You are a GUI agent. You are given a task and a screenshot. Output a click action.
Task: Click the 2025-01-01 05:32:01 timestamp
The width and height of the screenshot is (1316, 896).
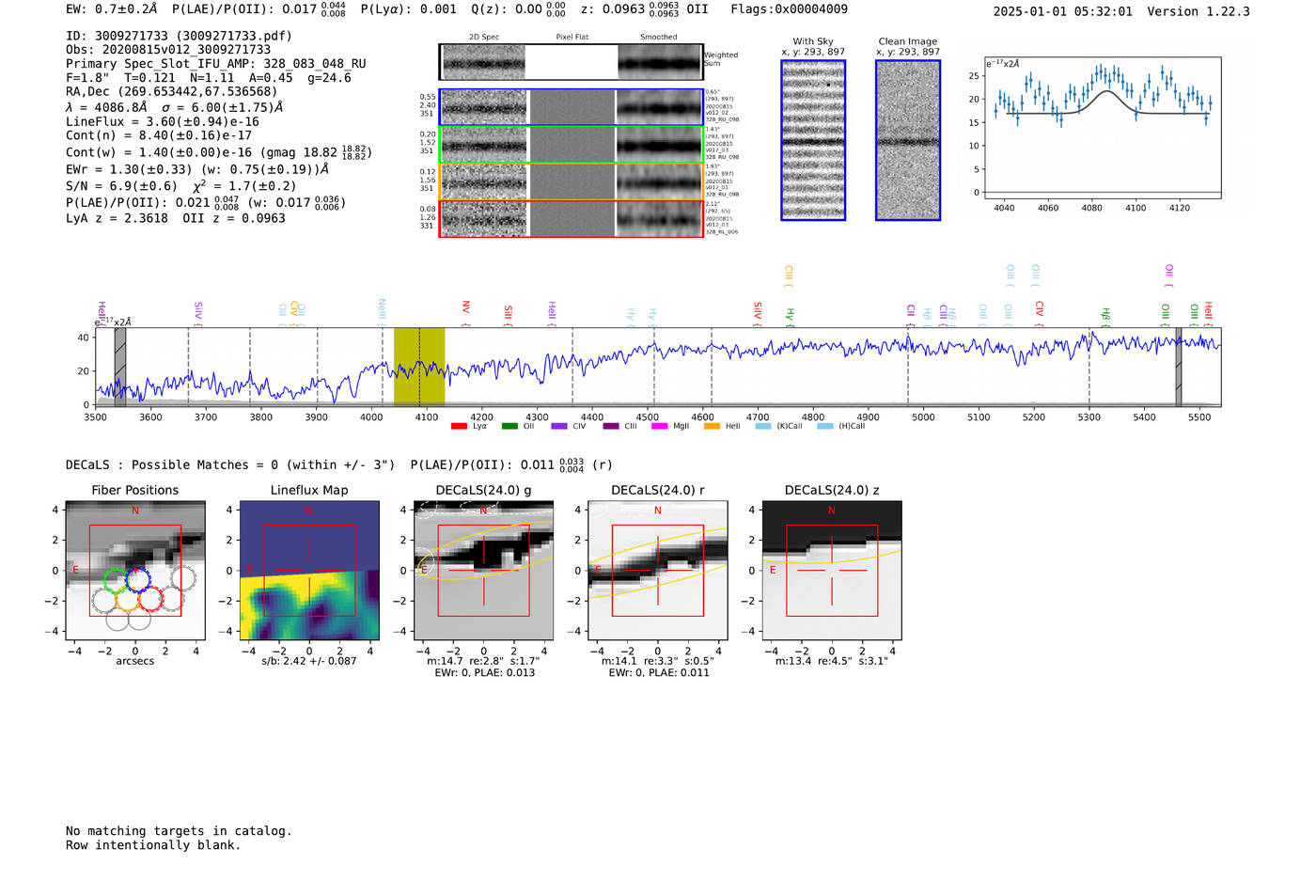[x=1063, y=11]
